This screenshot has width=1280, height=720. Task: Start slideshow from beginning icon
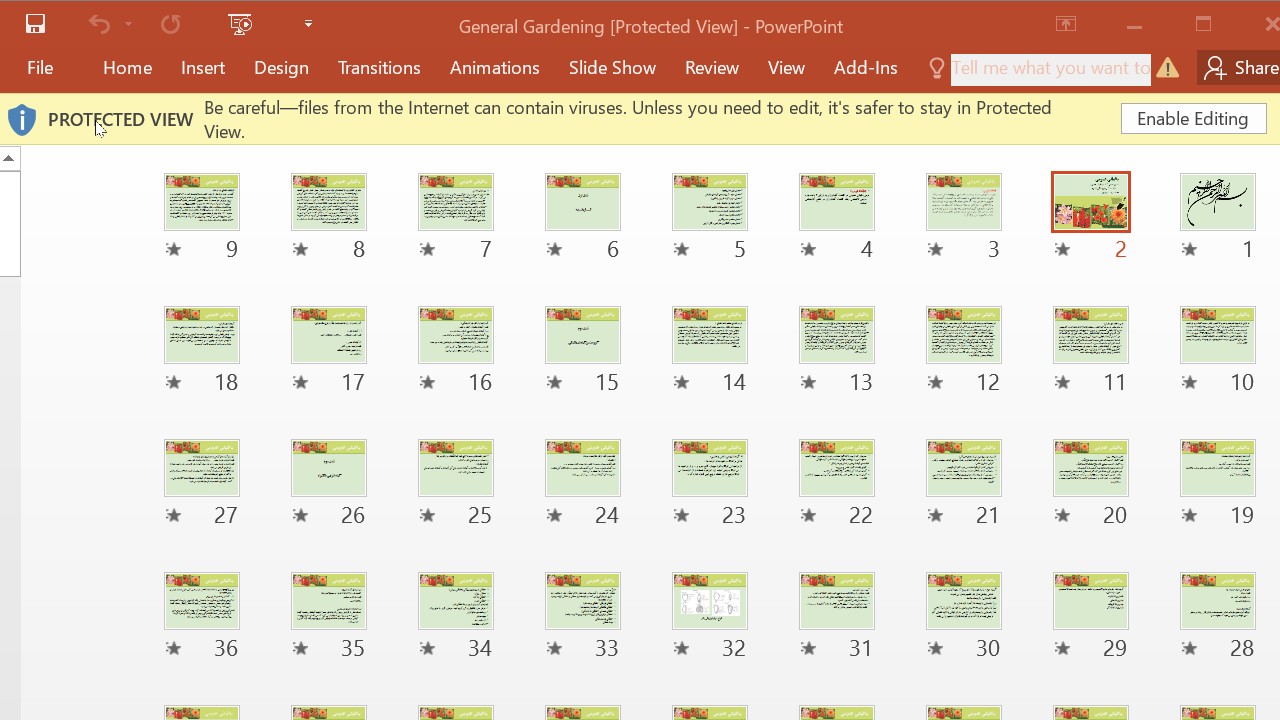(x=240, y=24)
